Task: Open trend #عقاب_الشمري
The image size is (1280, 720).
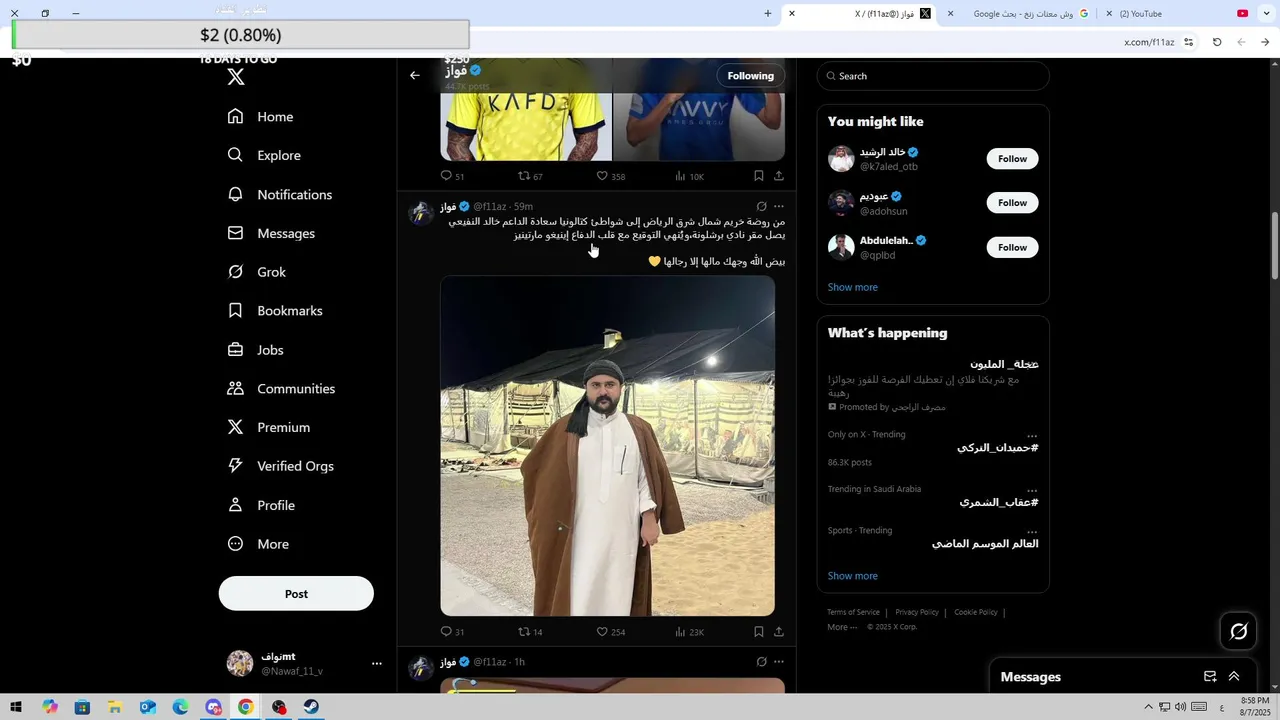Action: (999, 502)
